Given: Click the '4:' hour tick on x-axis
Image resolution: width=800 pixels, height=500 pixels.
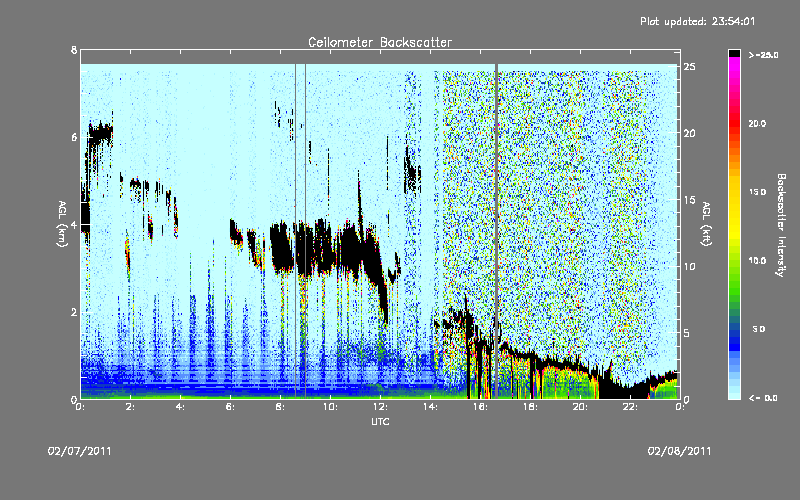Looking at the screenshot, I should pos(180,407).
